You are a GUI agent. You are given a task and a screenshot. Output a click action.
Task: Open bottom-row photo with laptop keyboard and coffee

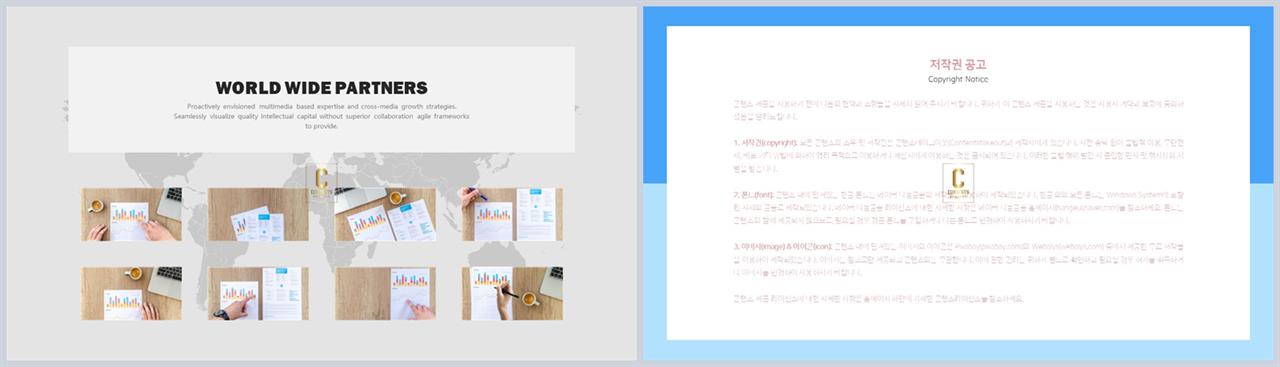[x=132, y=293]
